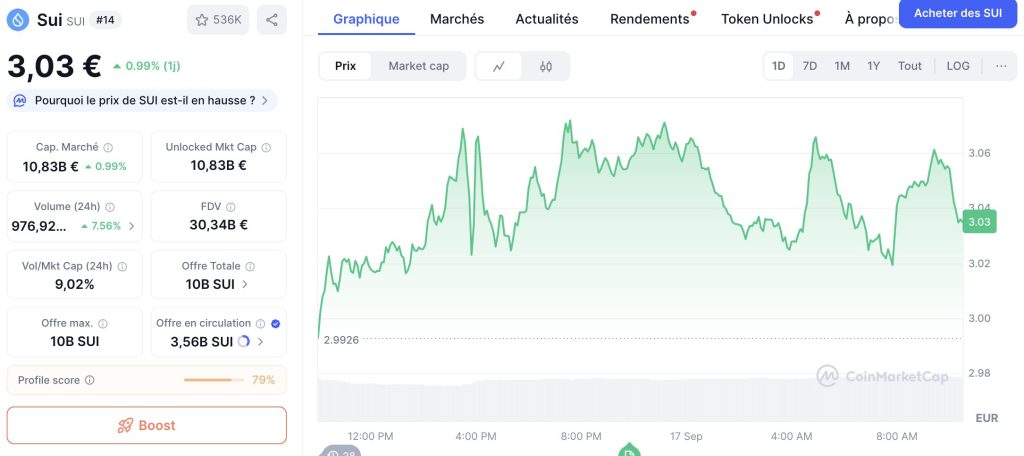Open the Marchés tab
Viewport: 1024px width, 456px height.
(x=457, y=19)
